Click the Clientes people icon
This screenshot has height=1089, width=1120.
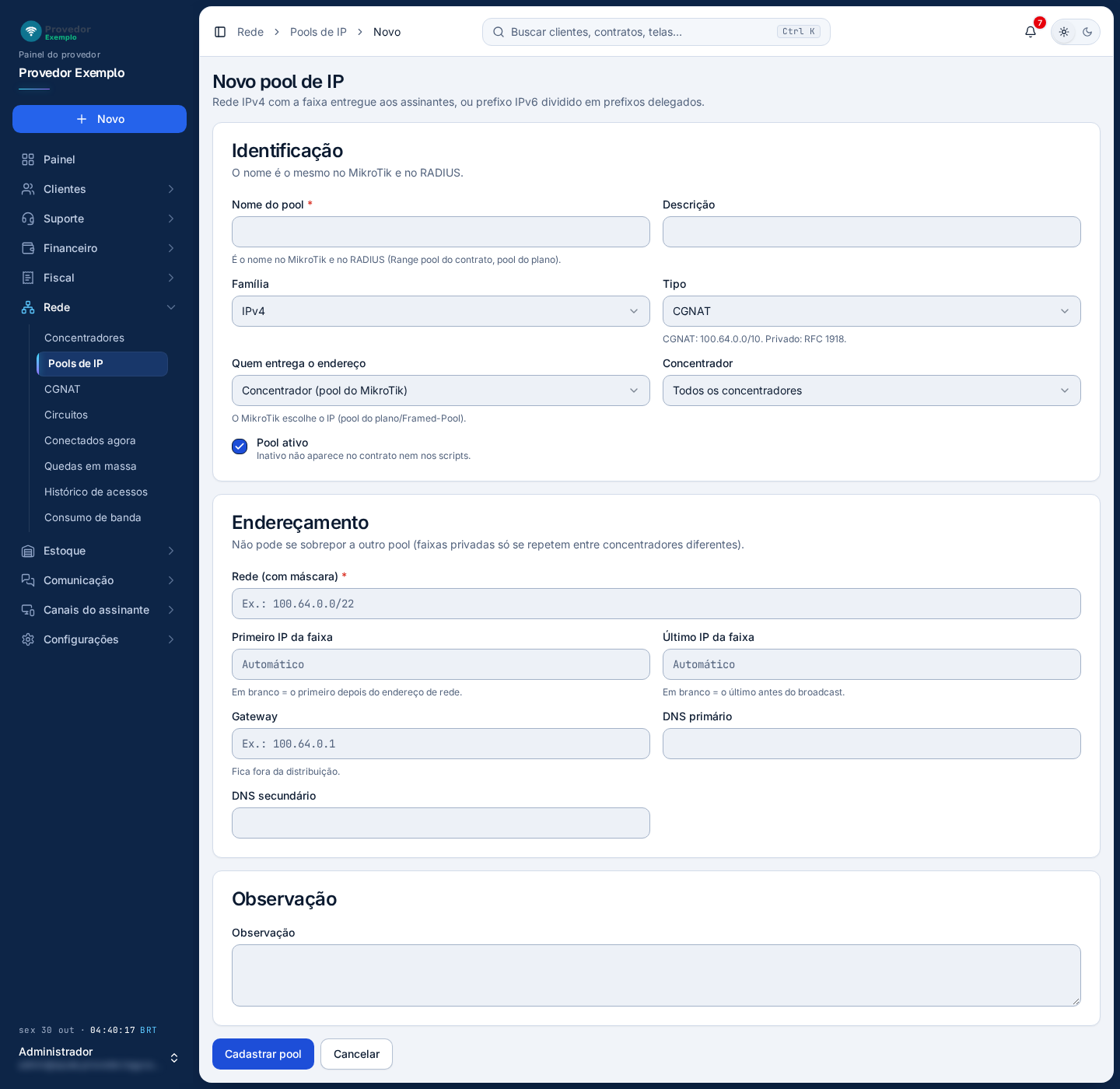[x=28, y=189]
